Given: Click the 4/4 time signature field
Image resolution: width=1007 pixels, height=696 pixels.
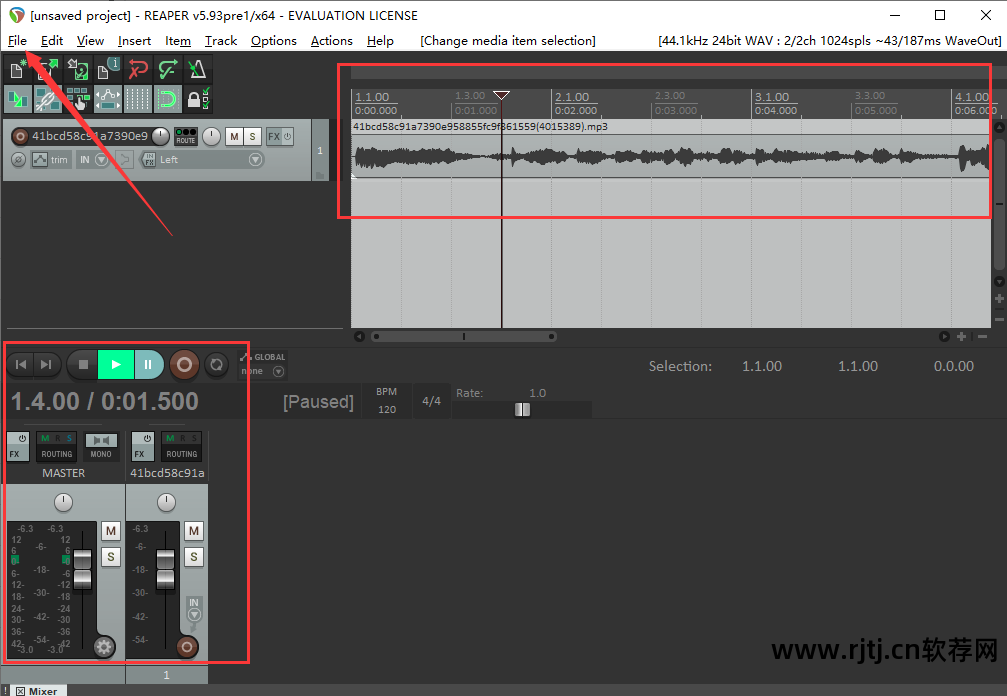Looking at the screenshot, I should tap(432, 401).
